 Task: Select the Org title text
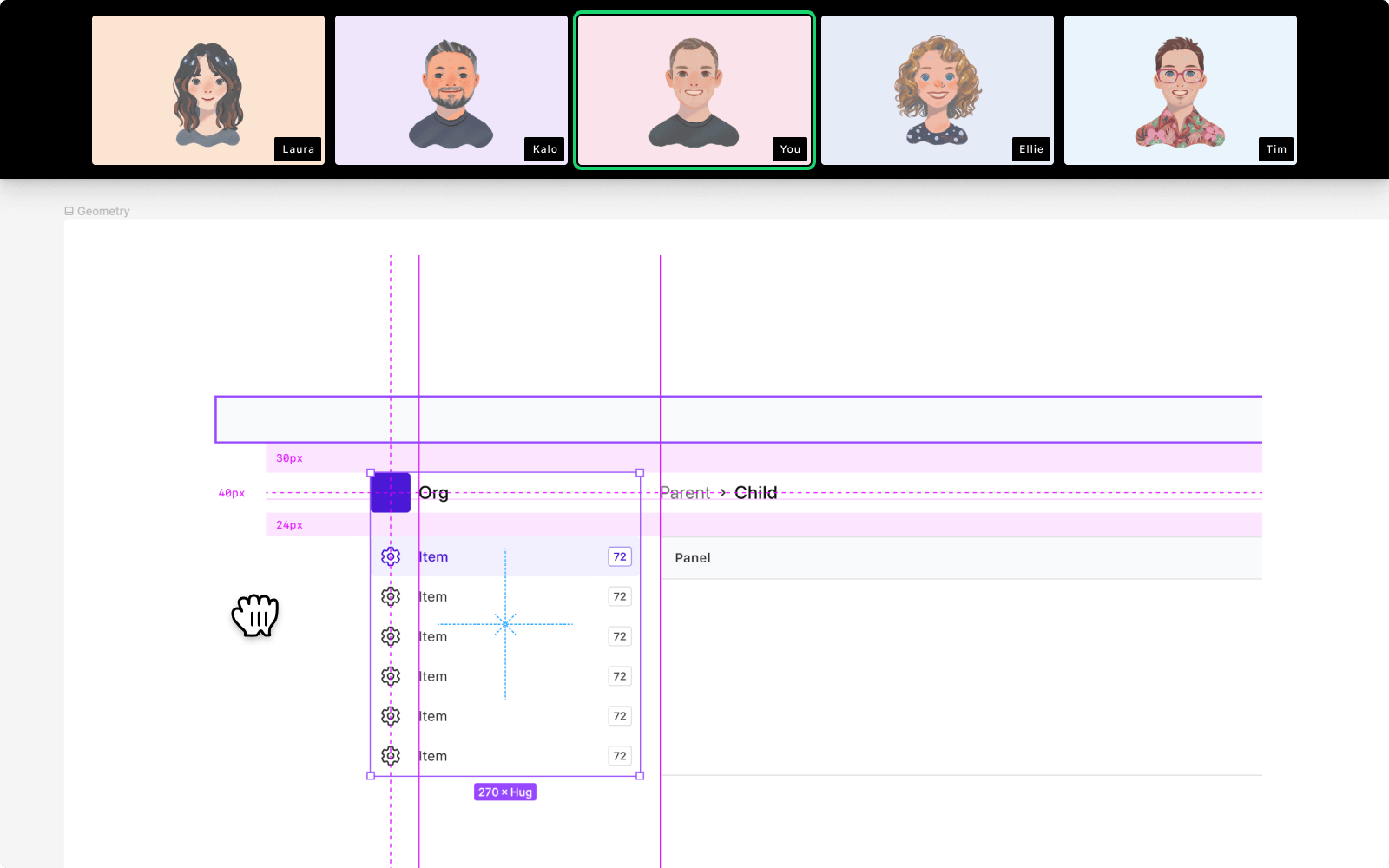(x=434, y=493)
